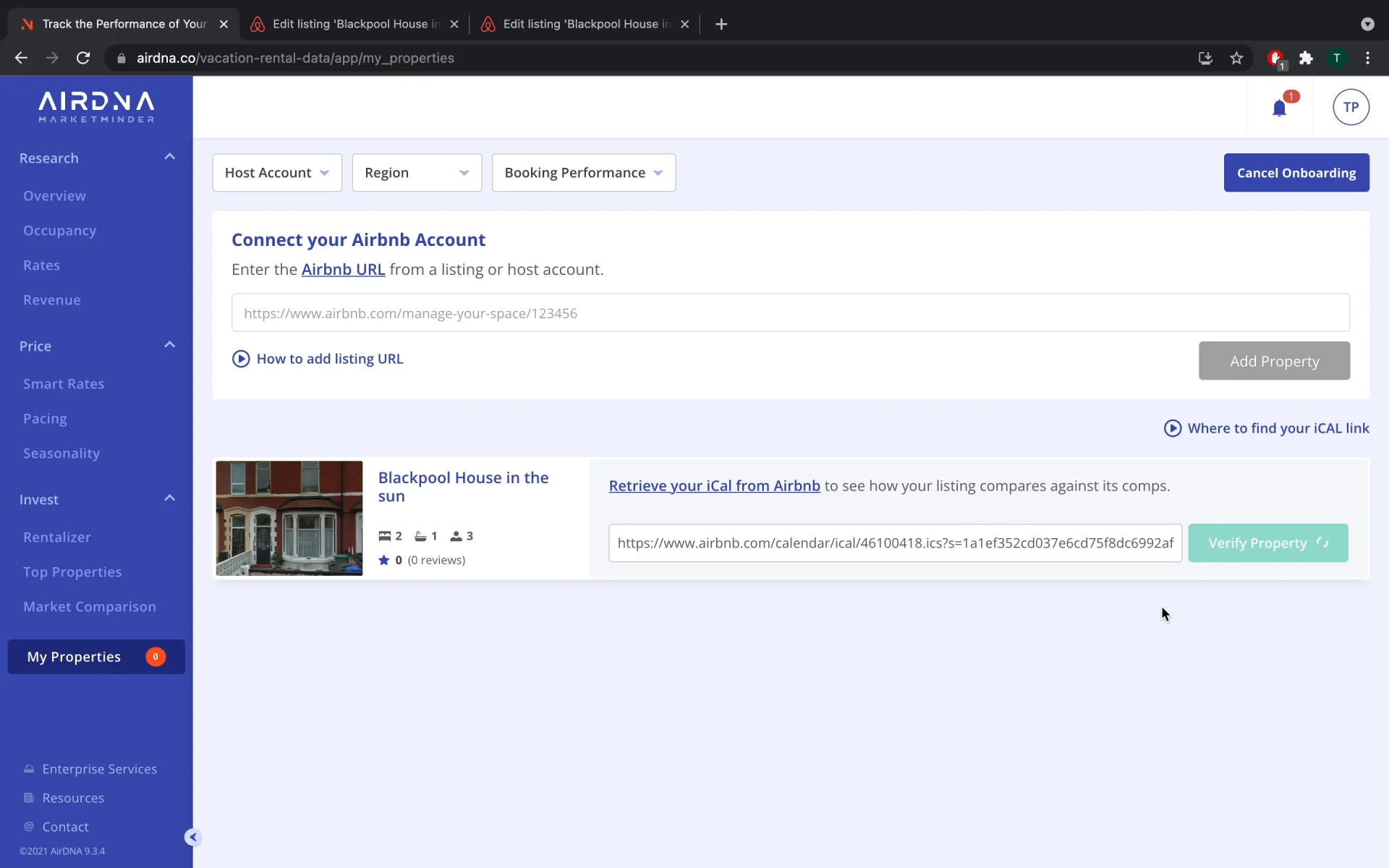Open the Region dropdown
The image size is (1389, 868).
(x=417, y=173)
